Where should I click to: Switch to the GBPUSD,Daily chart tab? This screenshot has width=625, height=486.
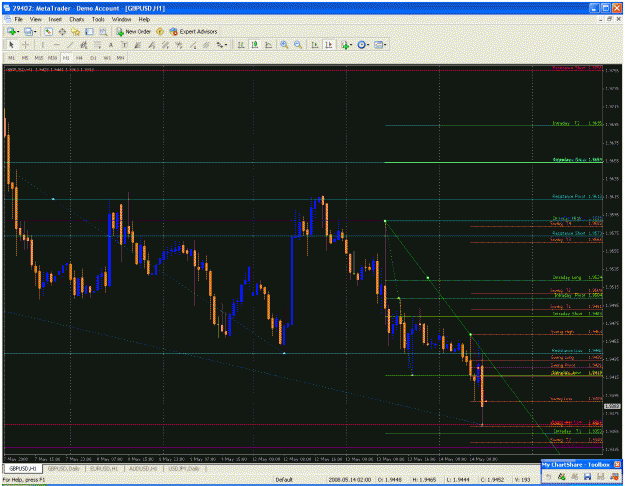[64, 468]
